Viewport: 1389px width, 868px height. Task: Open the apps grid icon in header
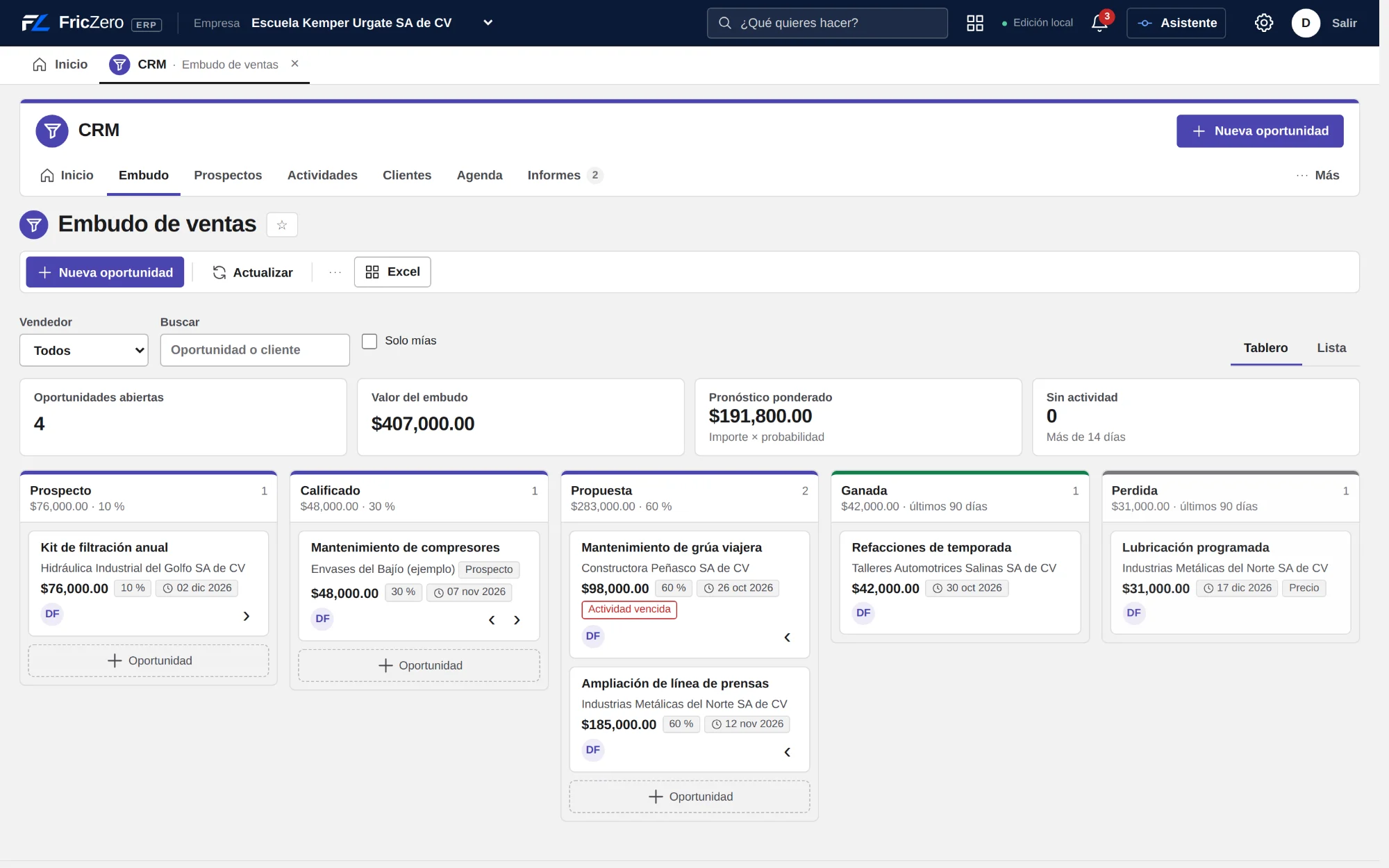click(x=975, y=23)
